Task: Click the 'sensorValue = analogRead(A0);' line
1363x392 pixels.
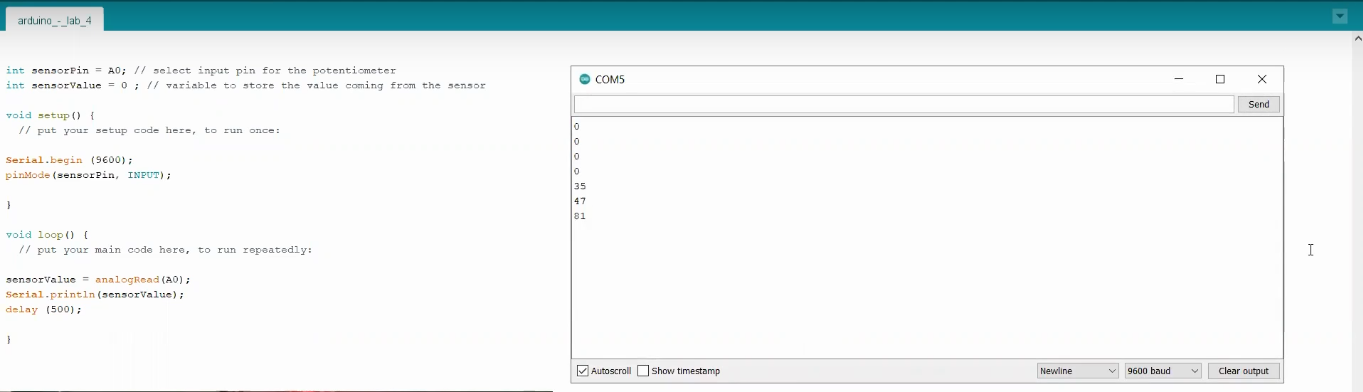Action: [98, 280]
